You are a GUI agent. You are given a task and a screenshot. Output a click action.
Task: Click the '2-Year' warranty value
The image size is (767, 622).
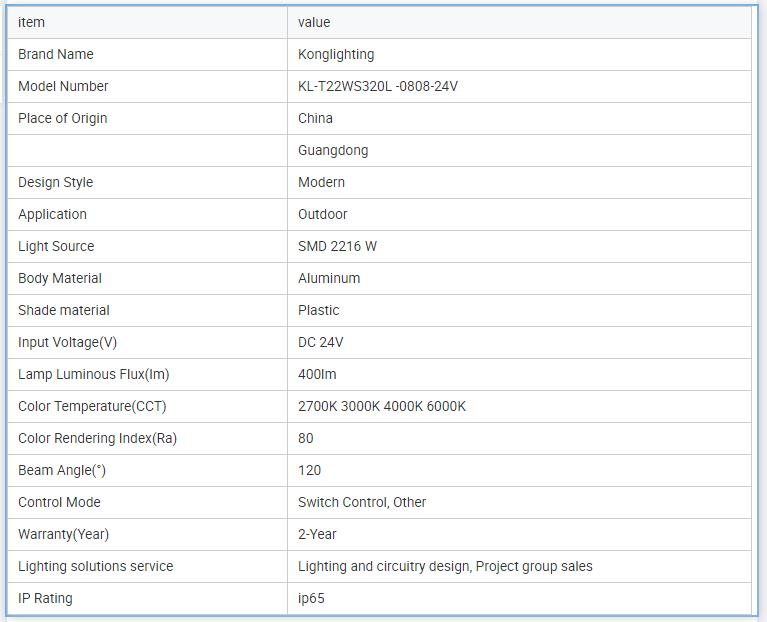[317, 534]
